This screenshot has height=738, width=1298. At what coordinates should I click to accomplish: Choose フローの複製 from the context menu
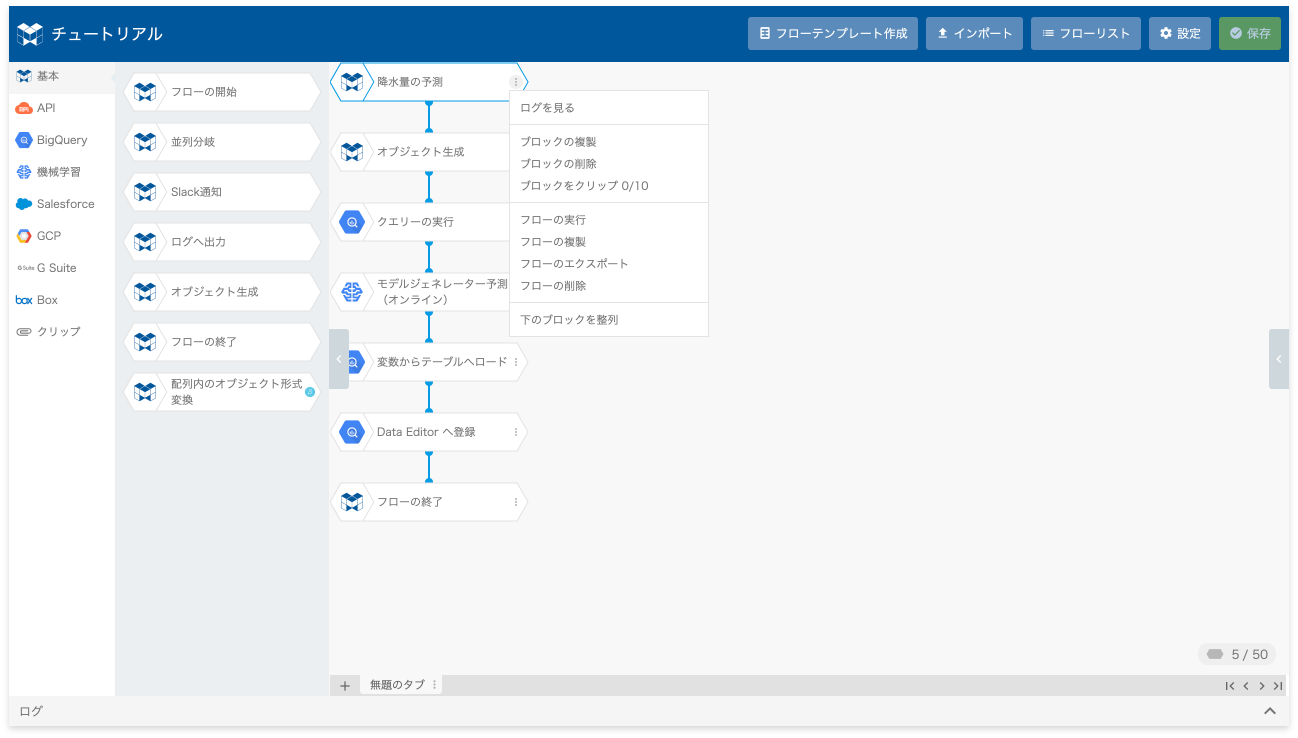tap(609, 242)
